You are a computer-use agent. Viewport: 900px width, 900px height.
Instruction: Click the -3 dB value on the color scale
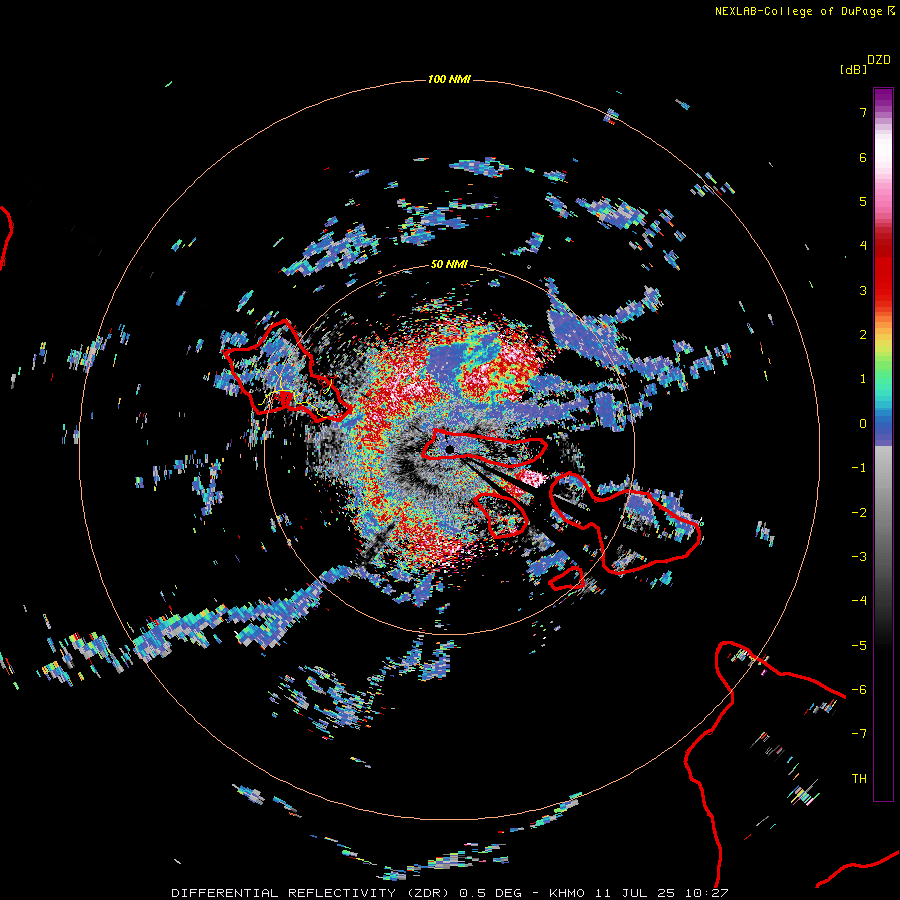tap(859, 557)
